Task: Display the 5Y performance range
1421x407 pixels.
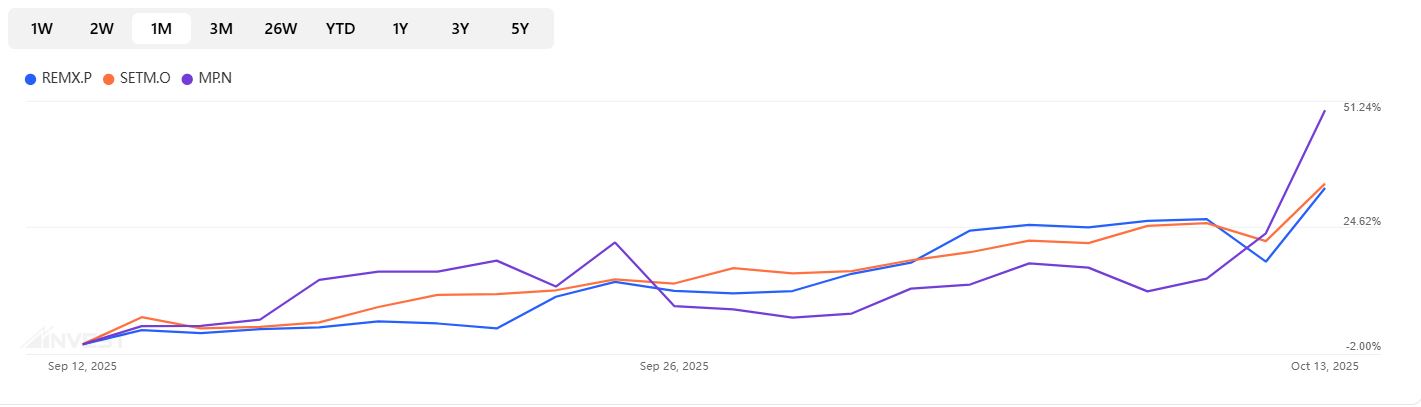Action: point(520,29)
